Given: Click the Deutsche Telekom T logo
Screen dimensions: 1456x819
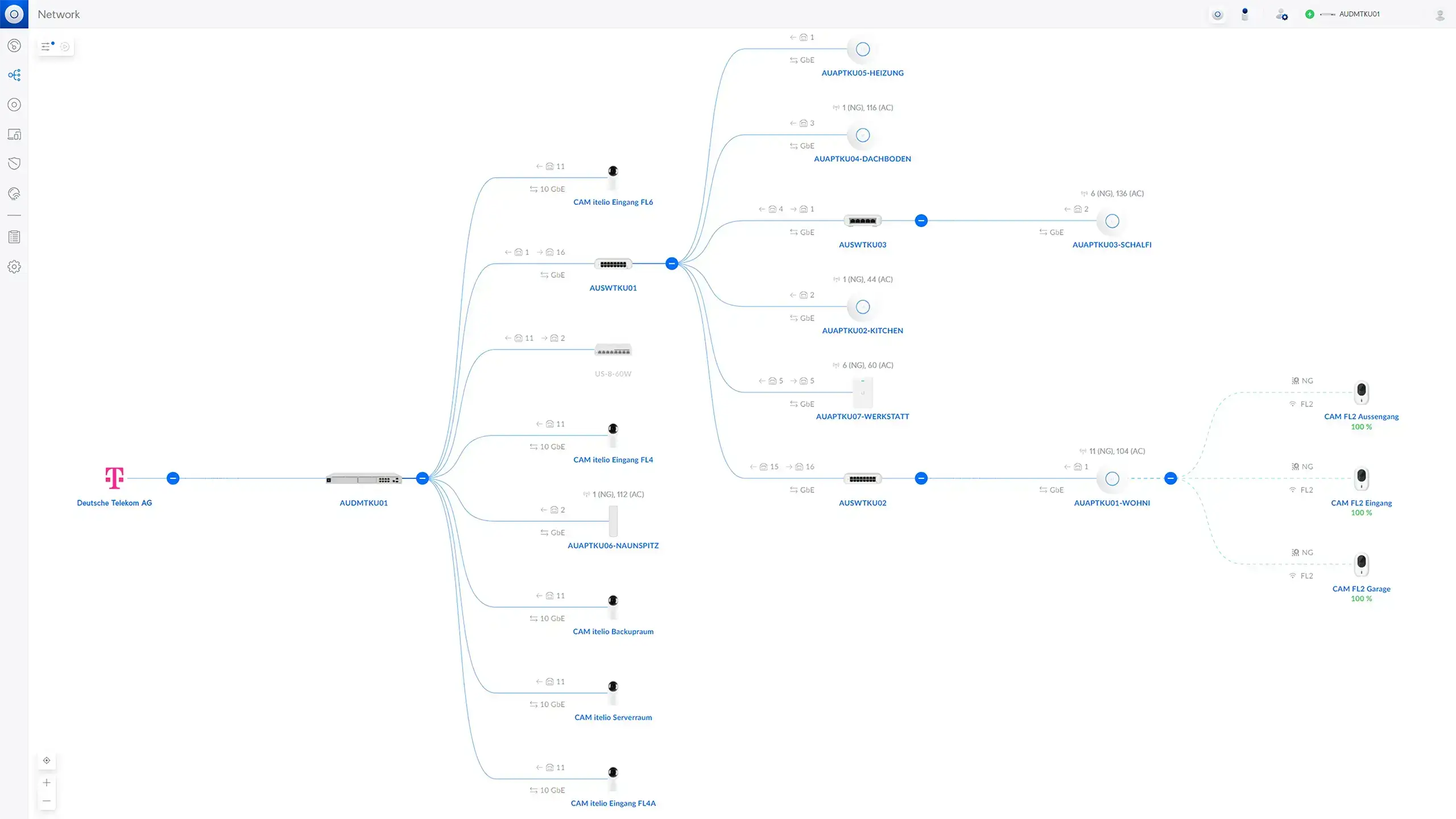Looking at the screenshot, I should point(114,478).
